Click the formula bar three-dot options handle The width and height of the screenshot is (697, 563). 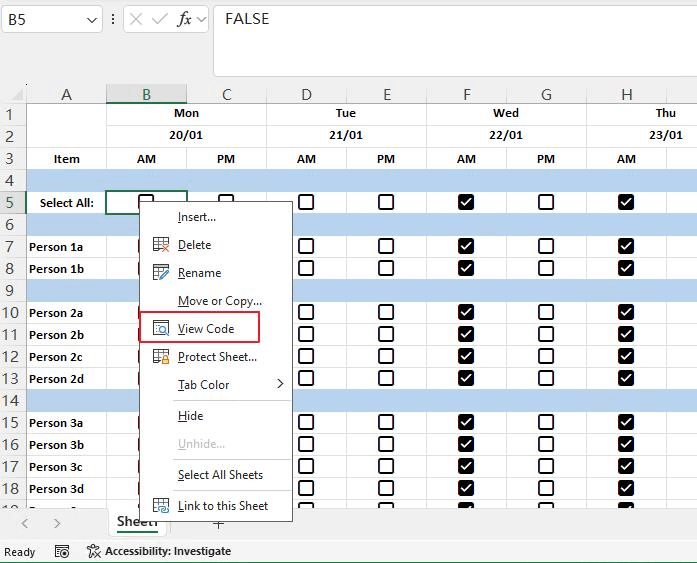tap(113, 19)
